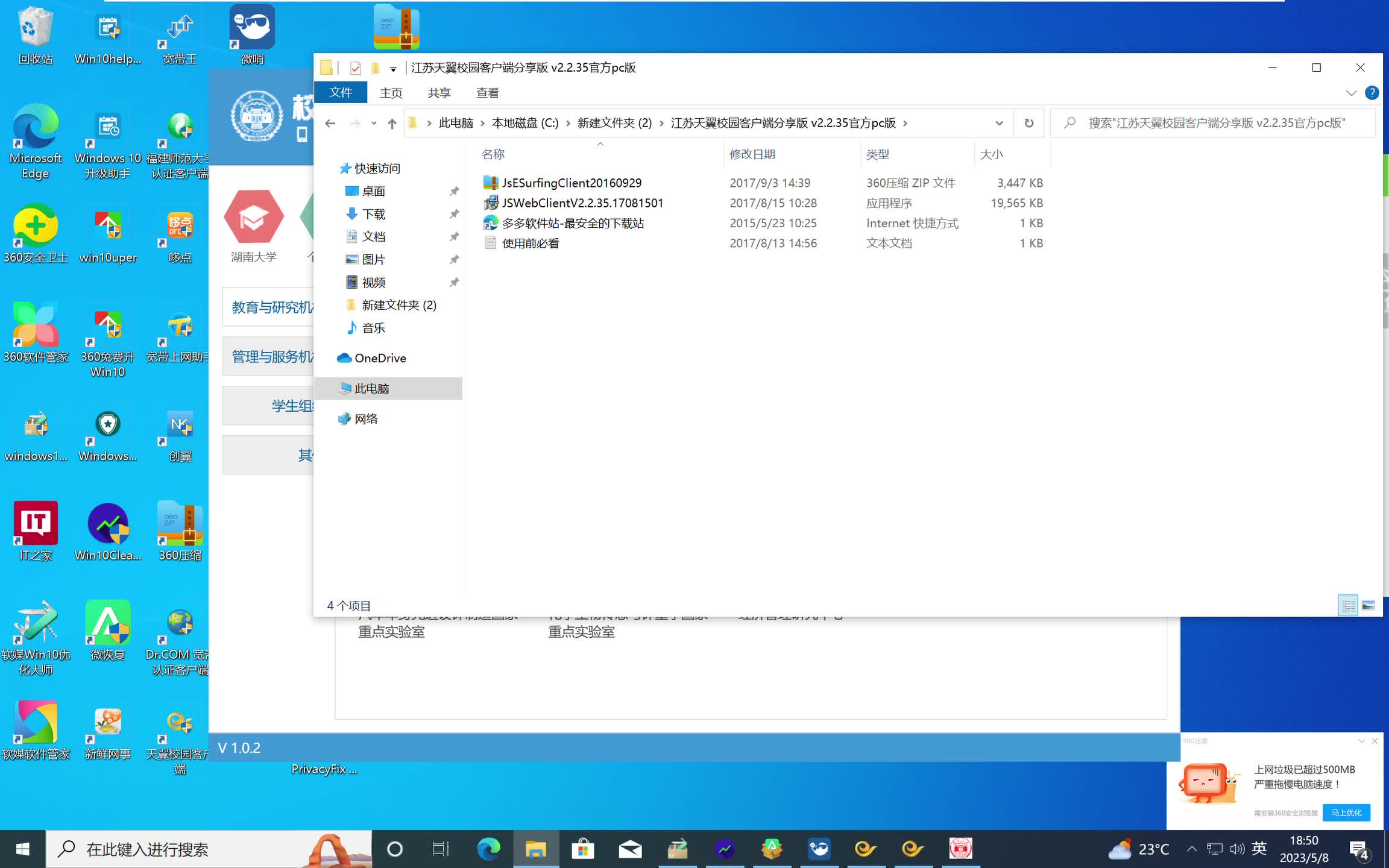Launch 微恢复 desktop shortcut
The height and width of the screenshot is (868, 1389).
pos(108,632)
